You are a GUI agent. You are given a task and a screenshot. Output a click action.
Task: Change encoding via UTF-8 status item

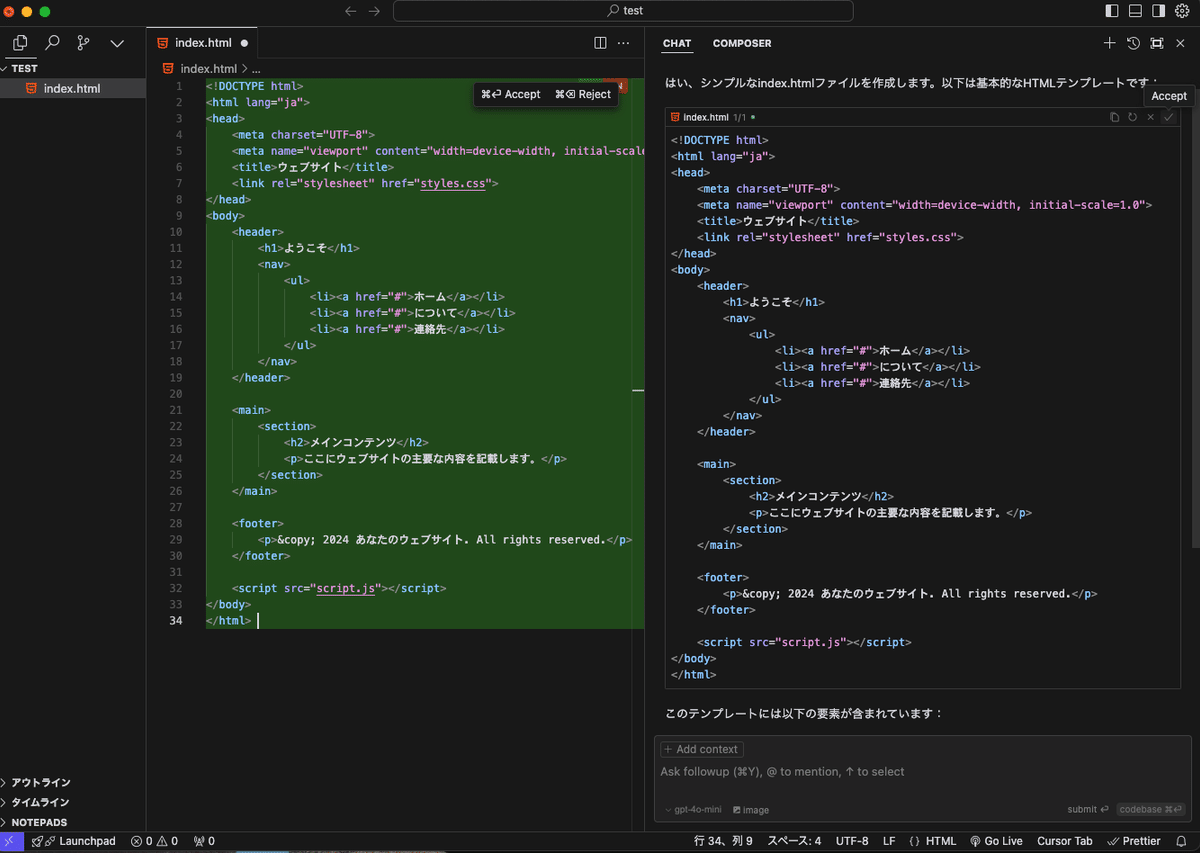(852, 842)
